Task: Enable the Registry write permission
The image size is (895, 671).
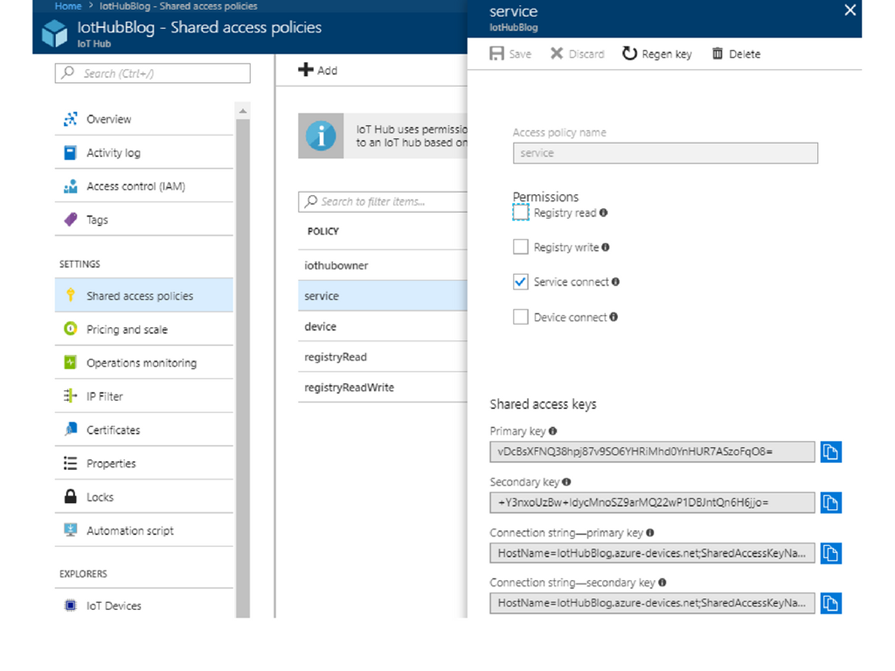Action: [x=521, y=247]
